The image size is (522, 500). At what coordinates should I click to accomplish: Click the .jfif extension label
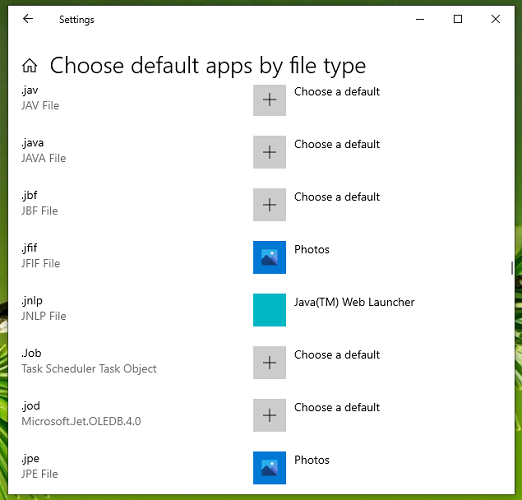tap(29, 248)
